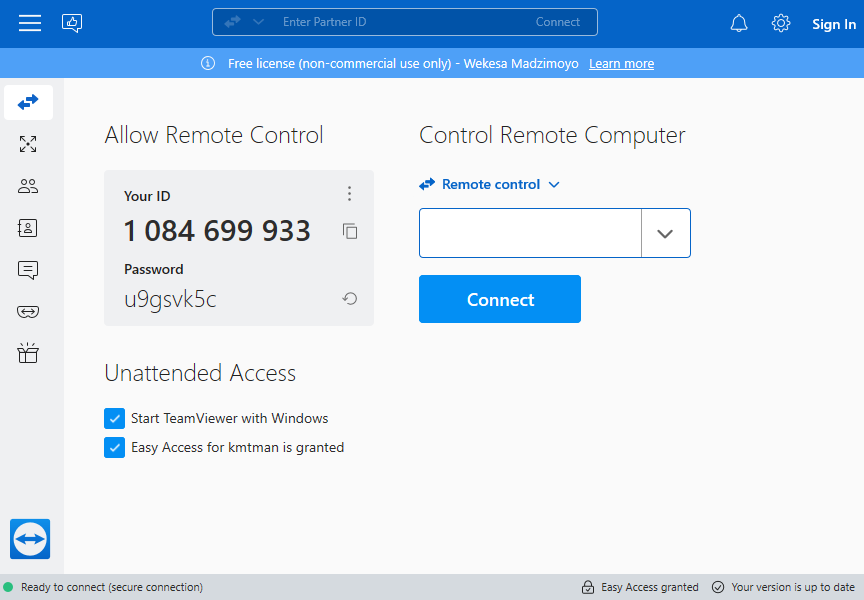The image size is (864, 600).
Task: Click the version up-to-date check icon
Action: (x=718, y=587)
